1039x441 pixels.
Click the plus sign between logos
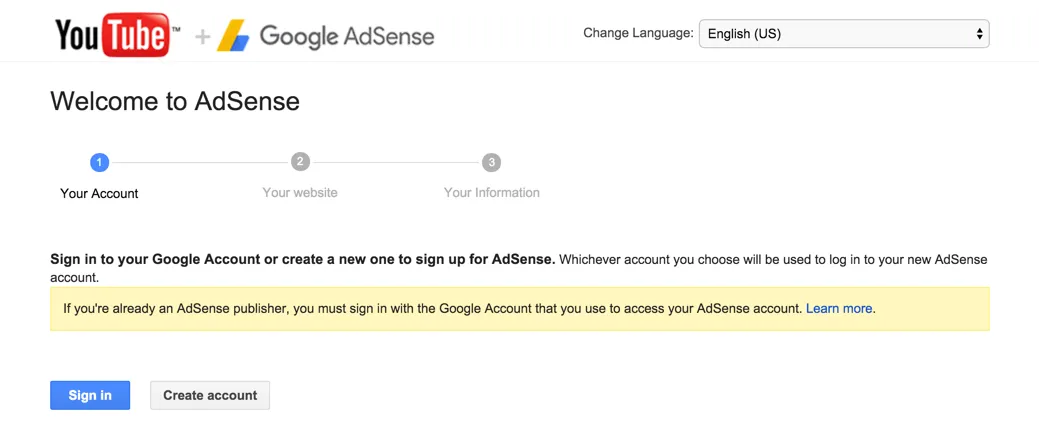point(203,37)
